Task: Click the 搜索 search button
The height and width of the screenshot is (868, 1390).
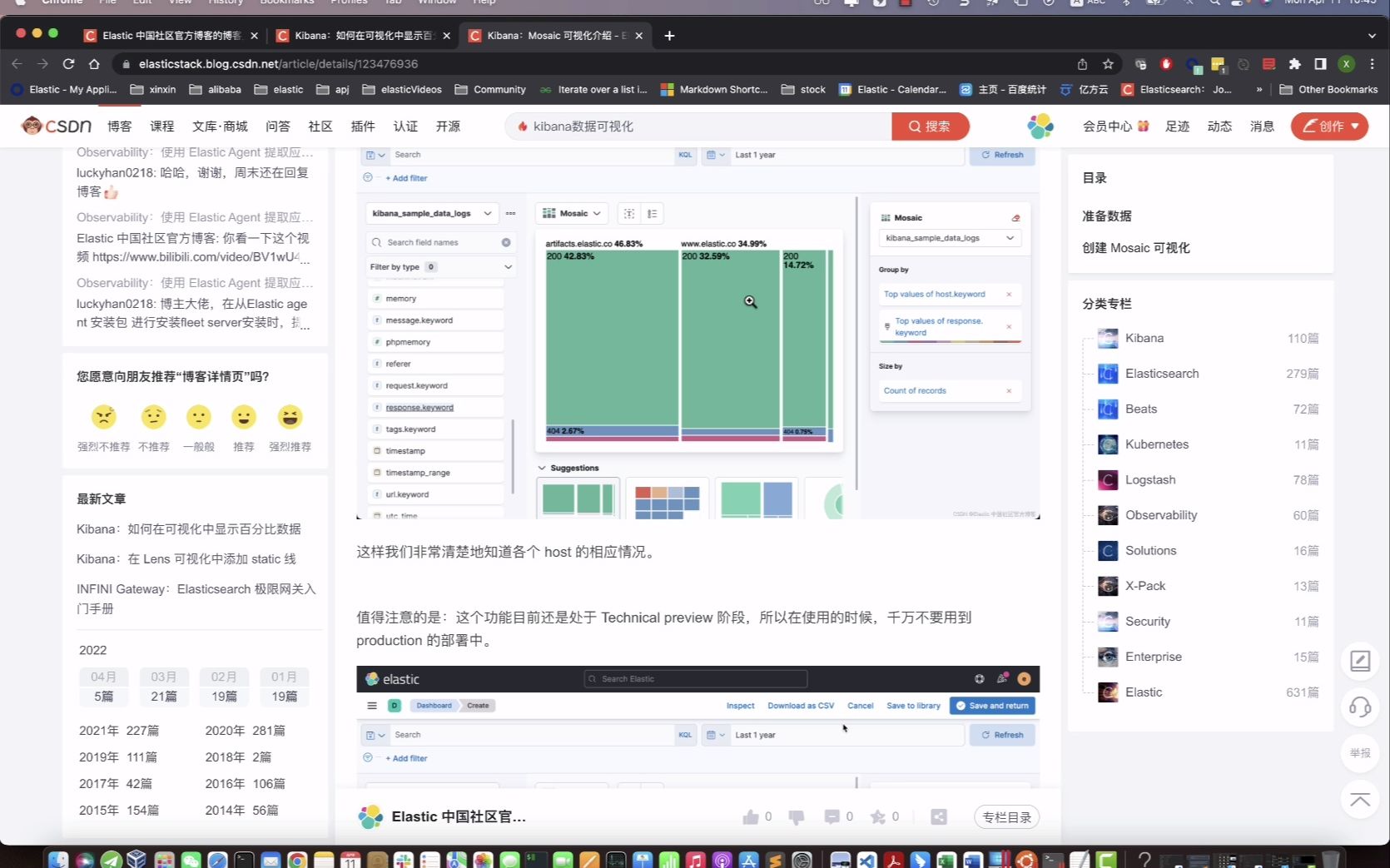Action: coord(930,126)
